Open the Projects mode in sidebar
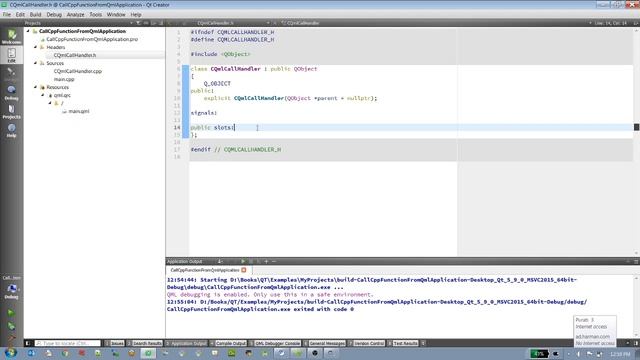The width and height of the screenshot is (640, 360). [11, 111]
